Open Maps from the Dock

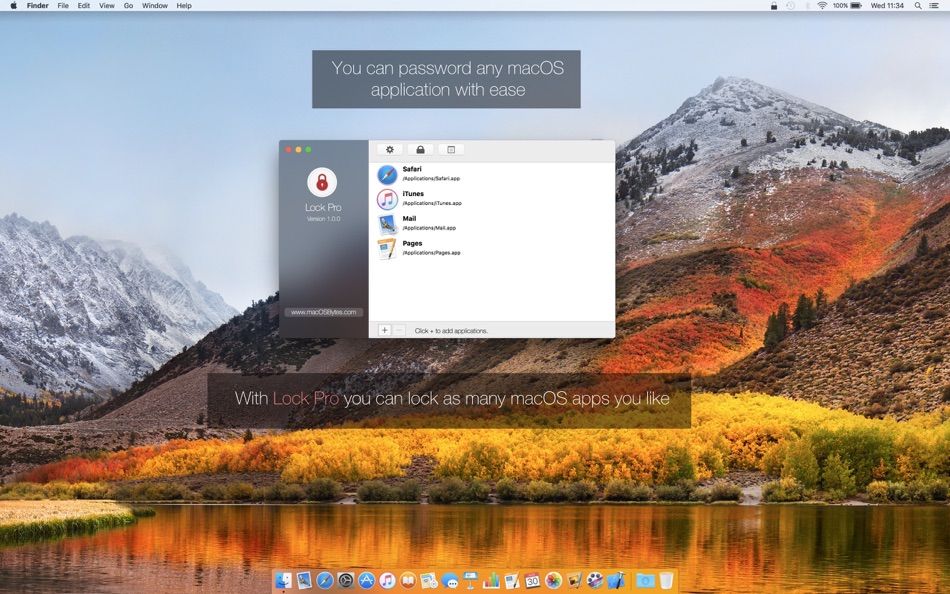[429, 581]
